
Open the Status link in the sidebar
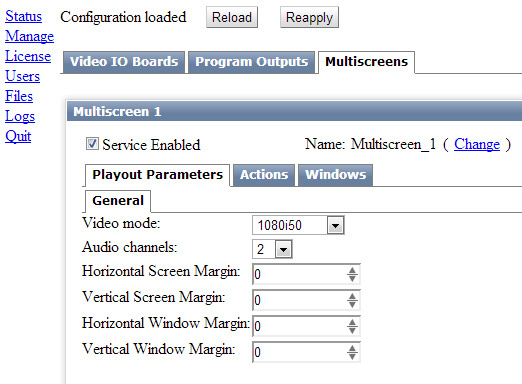point(23,16)
